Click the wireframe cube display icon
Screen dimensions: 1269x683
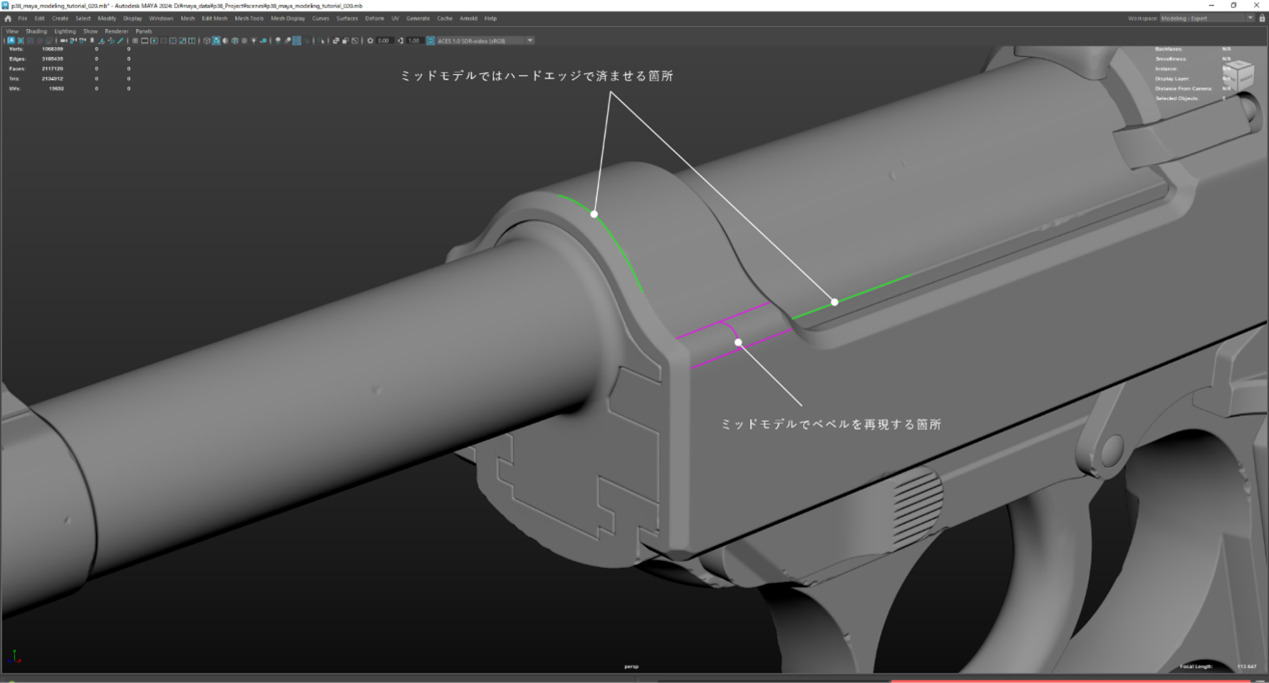tap(207, 41)
